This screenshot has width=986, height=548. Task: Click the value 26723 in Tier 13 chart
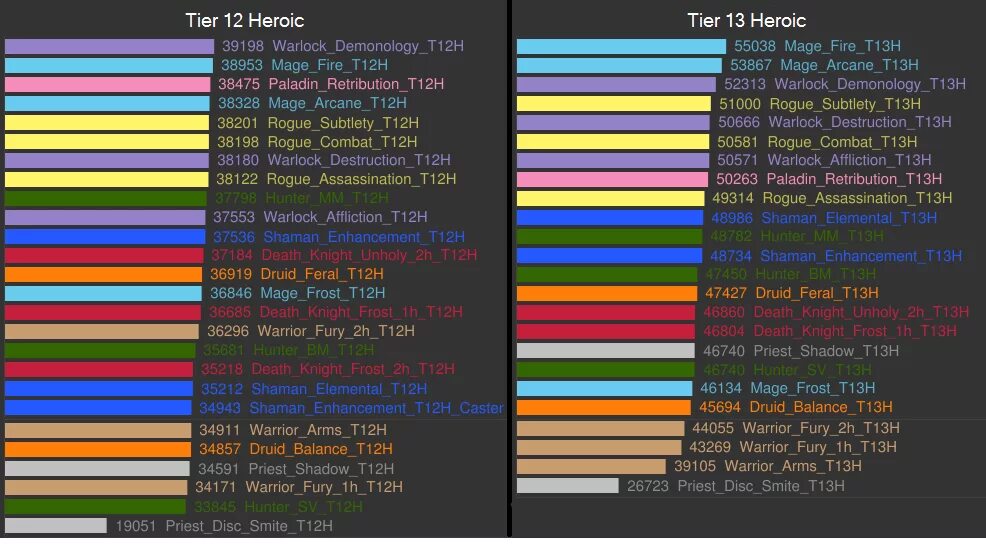click(648, 486)
